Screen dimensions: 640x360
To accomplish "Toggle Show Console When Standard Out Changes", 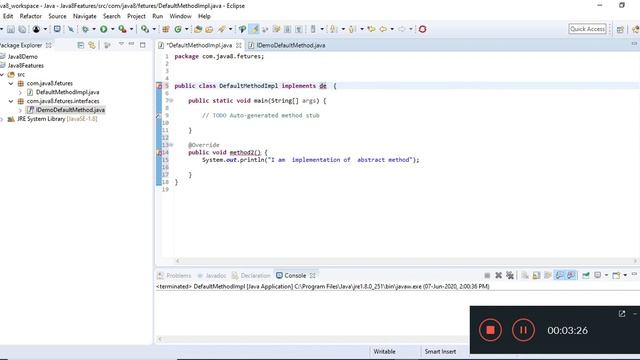I will (559, 276).
